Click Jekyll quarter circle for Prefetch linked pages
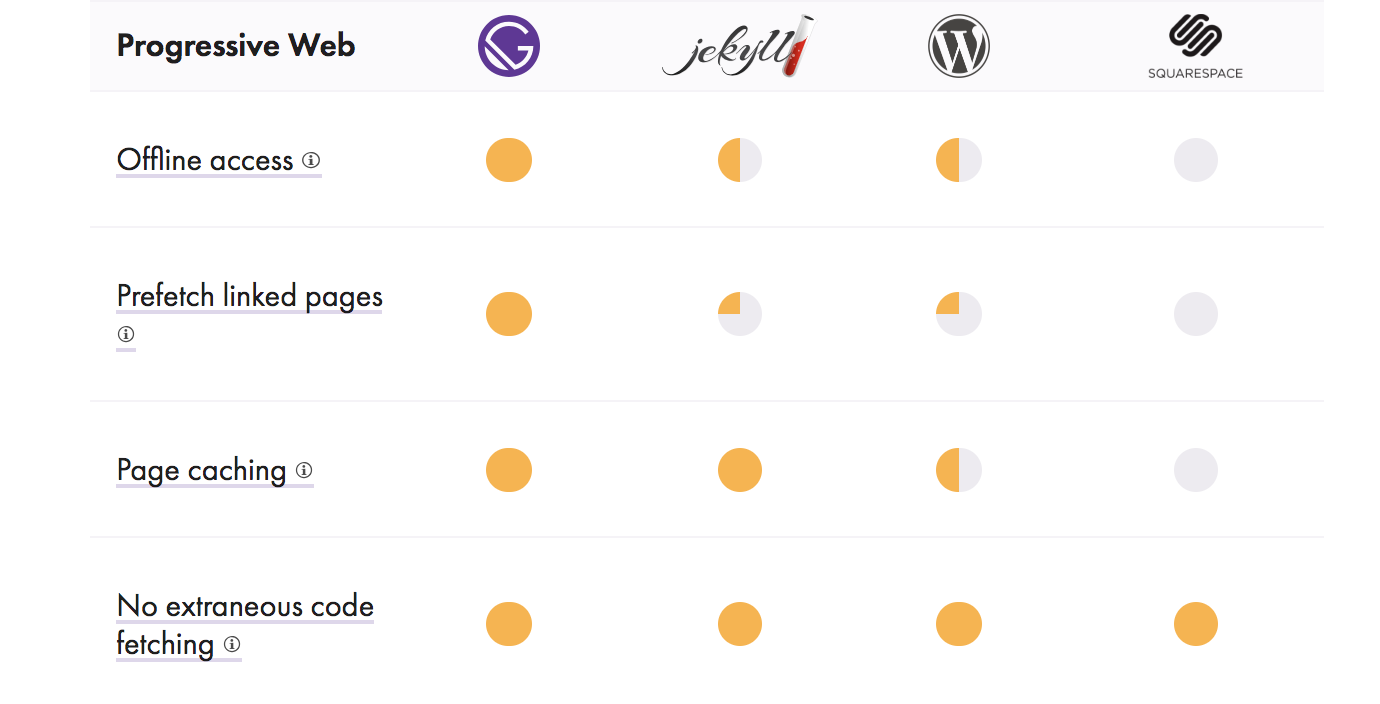This screenshot has width=1380, height=704. pos(740,314)
